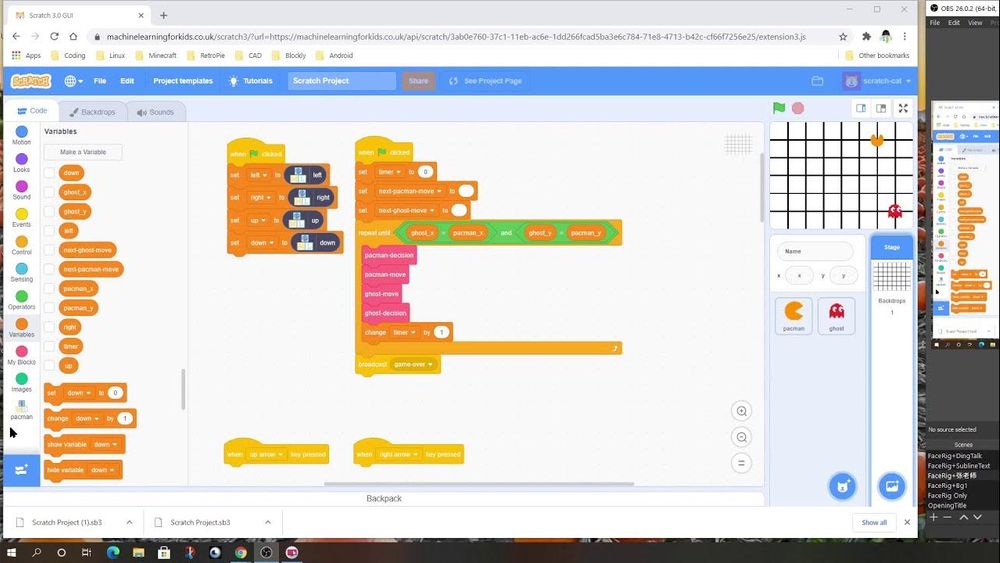This screenshot has width=1000, height=563.
Task: Reload the browser page
Action: pyautogui.click(x=54, y=36)
